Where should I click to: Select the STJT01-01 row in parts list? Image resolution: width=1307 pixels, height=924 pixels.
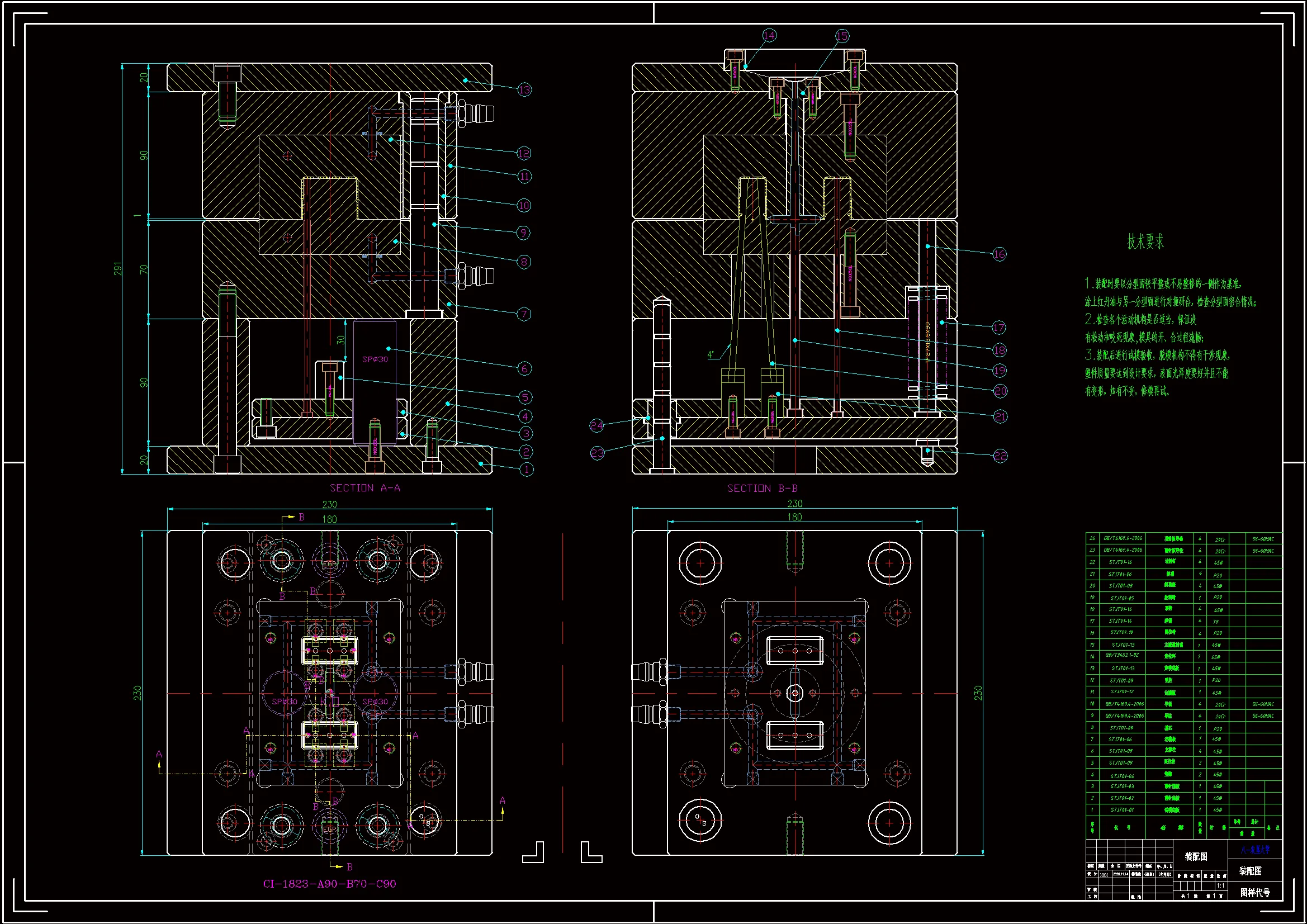(1121, 809)
